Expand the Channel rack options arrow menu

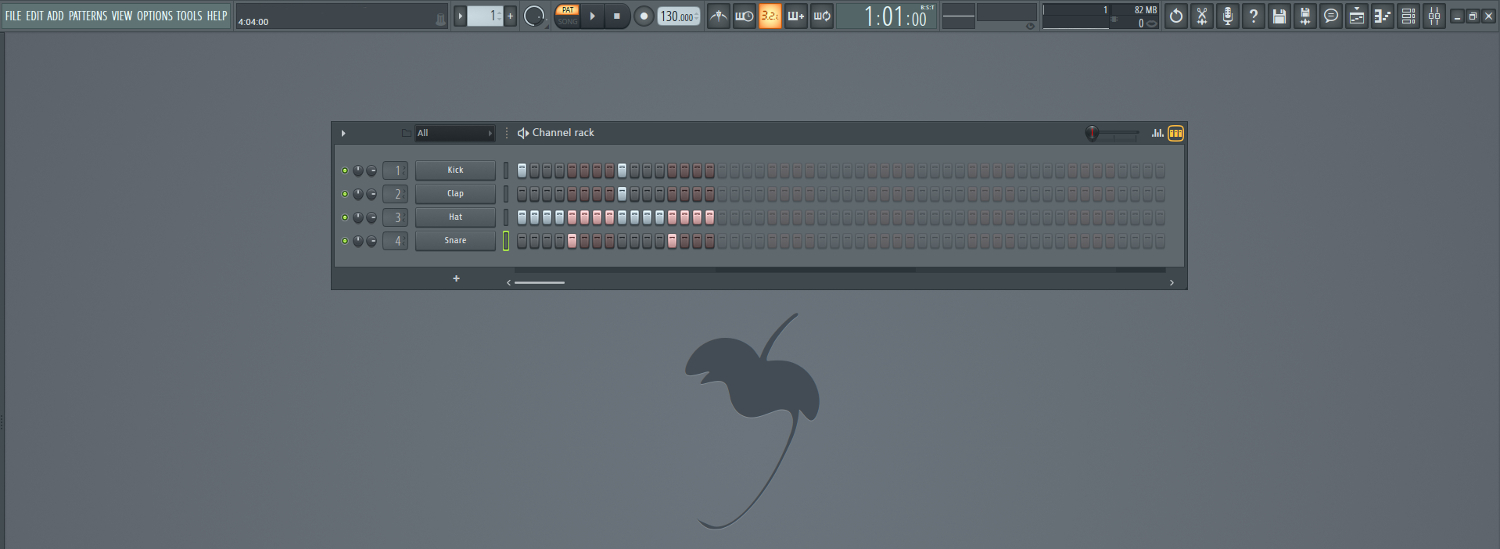click(x=343, y=133)
